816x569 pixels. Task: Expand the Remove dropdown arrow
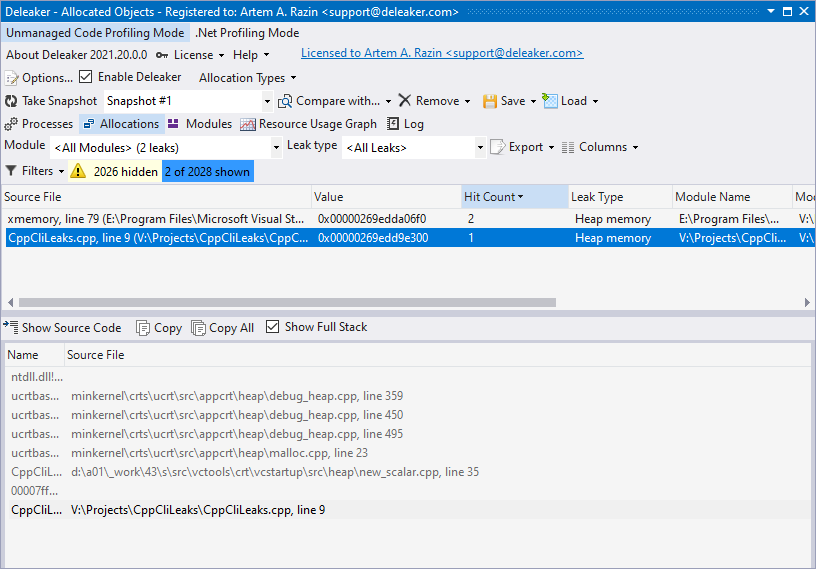467,102
